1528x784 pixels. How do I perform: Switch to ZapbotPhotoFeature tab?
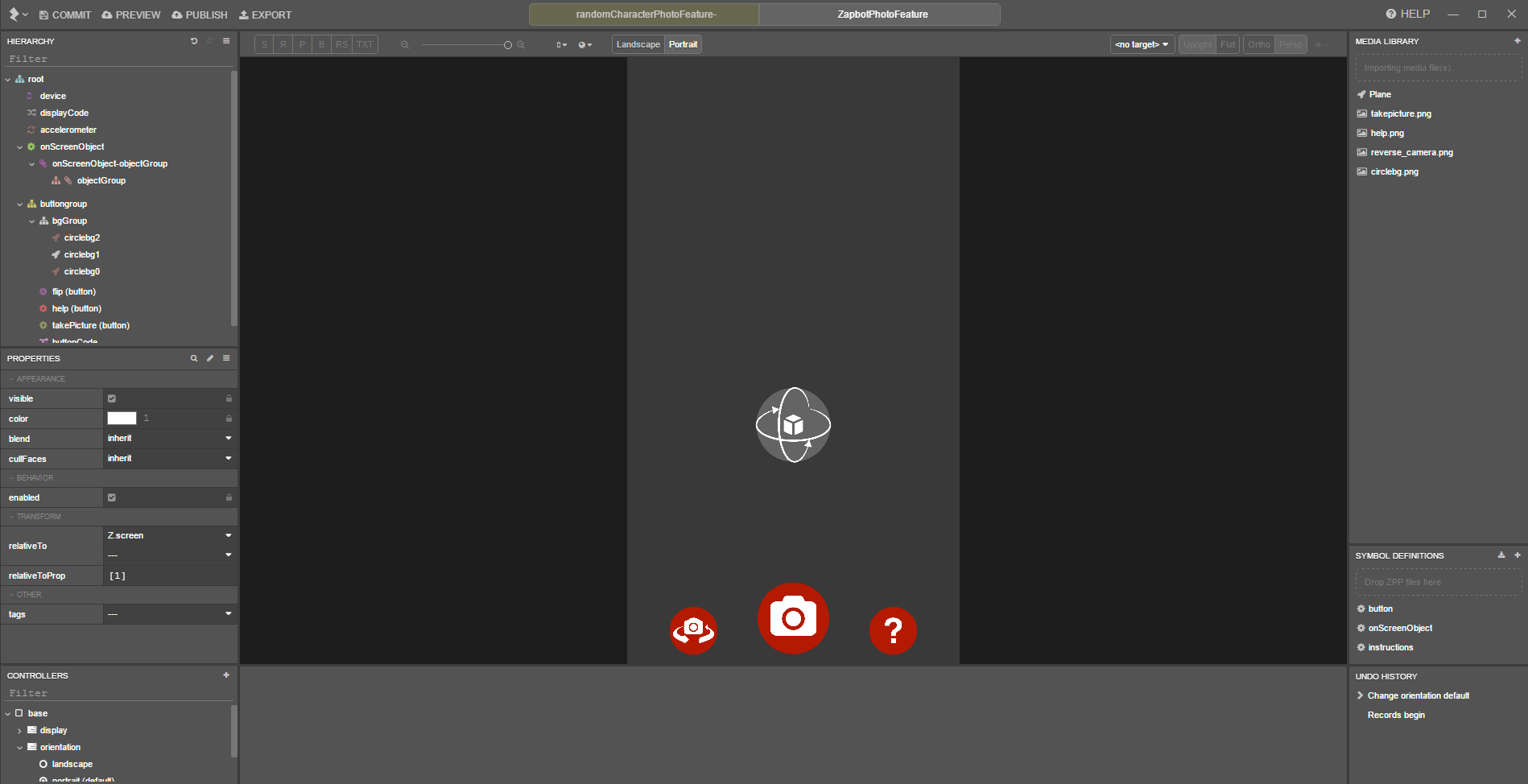[881, 14]
